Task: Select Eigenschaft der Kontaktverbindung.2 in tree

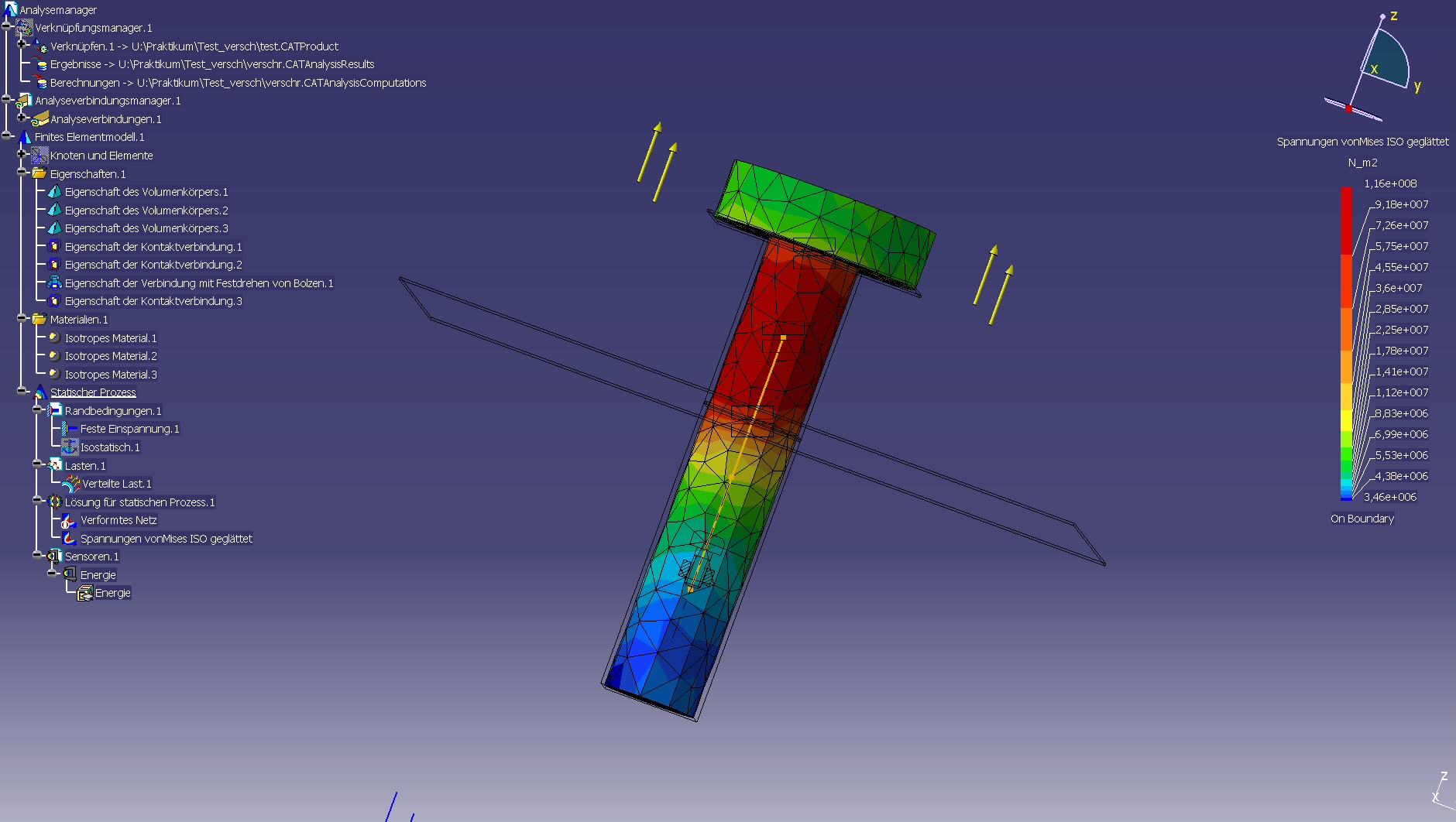Action: click(x=153, y=265)
